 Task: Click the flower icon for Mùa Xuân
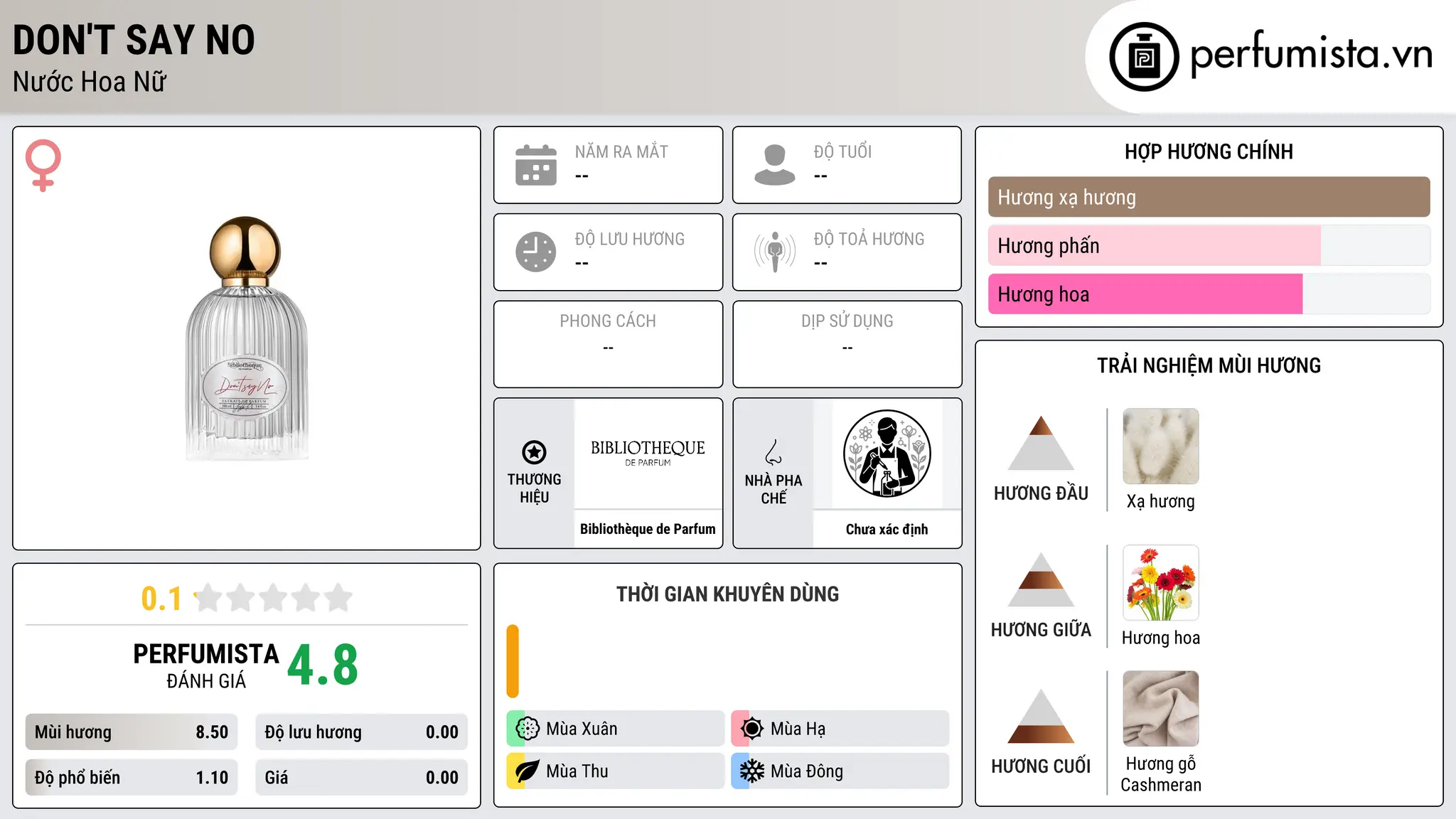point(528,729)
